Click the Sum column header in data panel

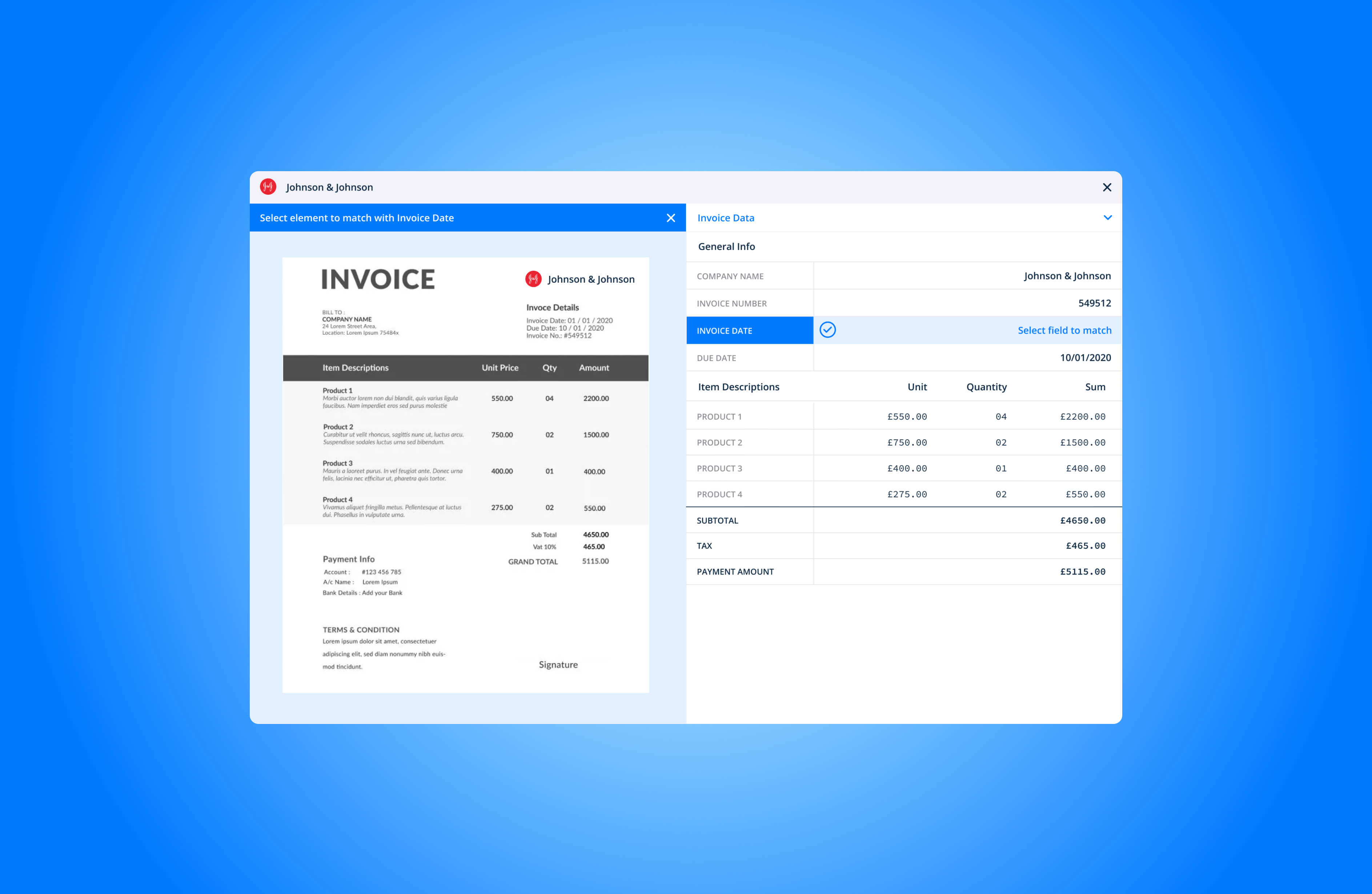(1095, 387)
